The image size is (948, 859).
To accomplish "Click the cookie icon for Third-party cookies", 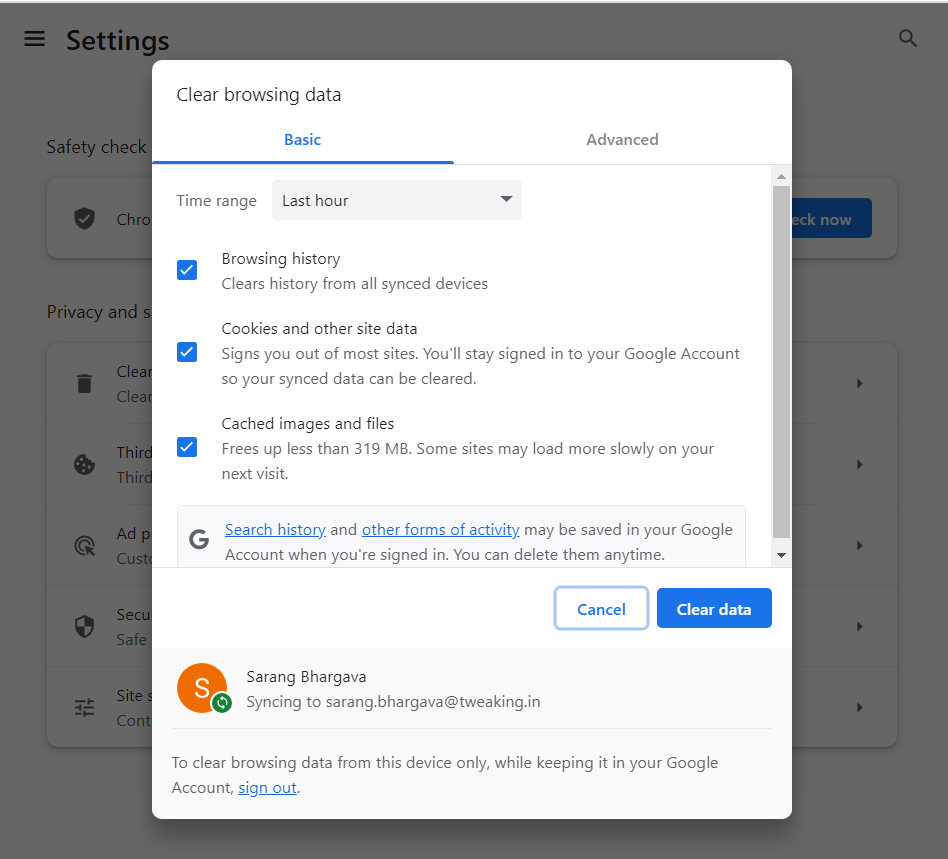I will (84, 464).
